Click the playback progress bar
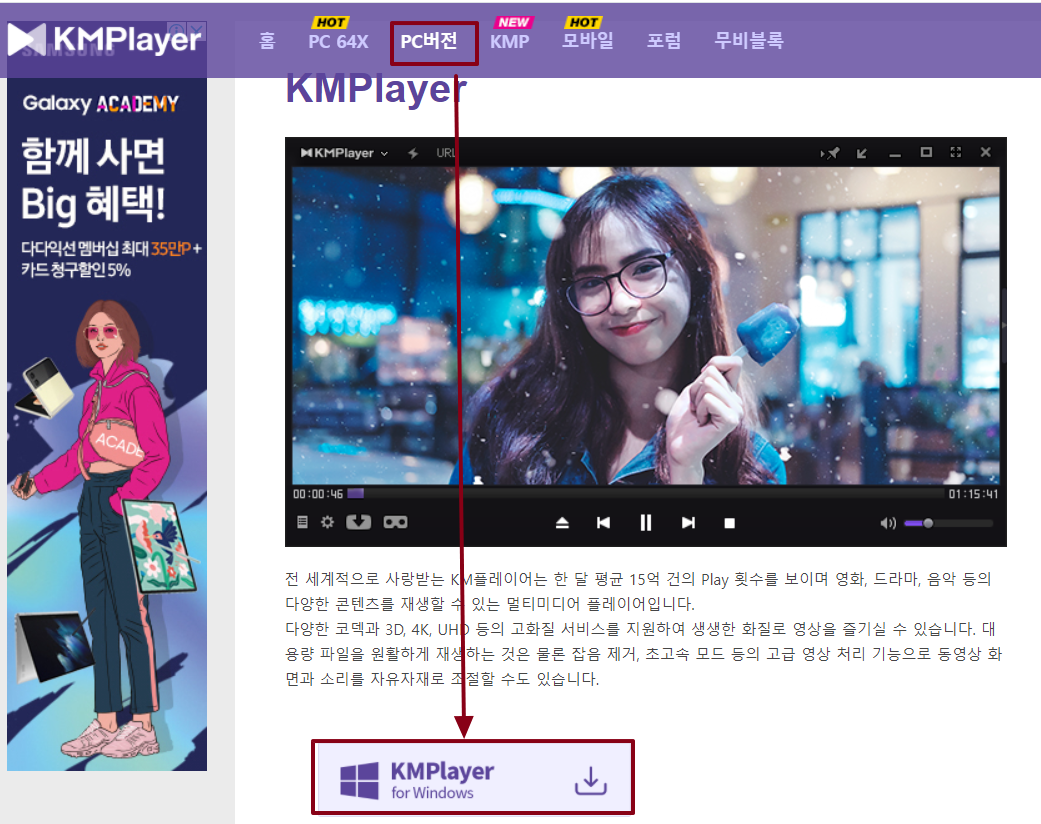This screenshot has width=1041, height=824. pyautogui.click(x=645, y=494)
